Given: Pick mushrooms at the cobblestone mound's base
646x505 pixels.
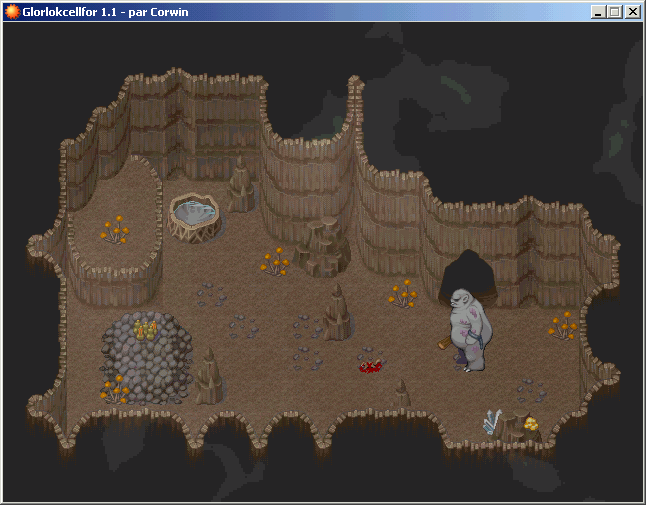Looking at the screenshot, I should (x=115, y=389).
